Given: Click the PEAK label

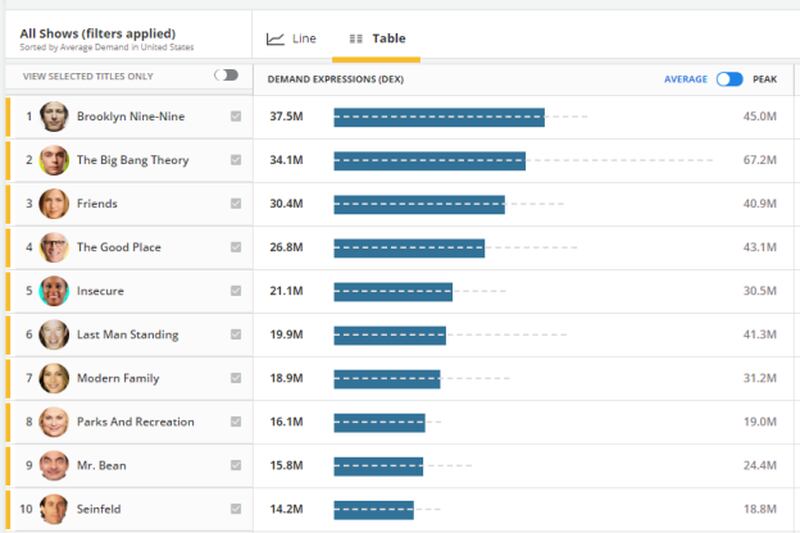Looking at the screenshot, I should 765,79.
